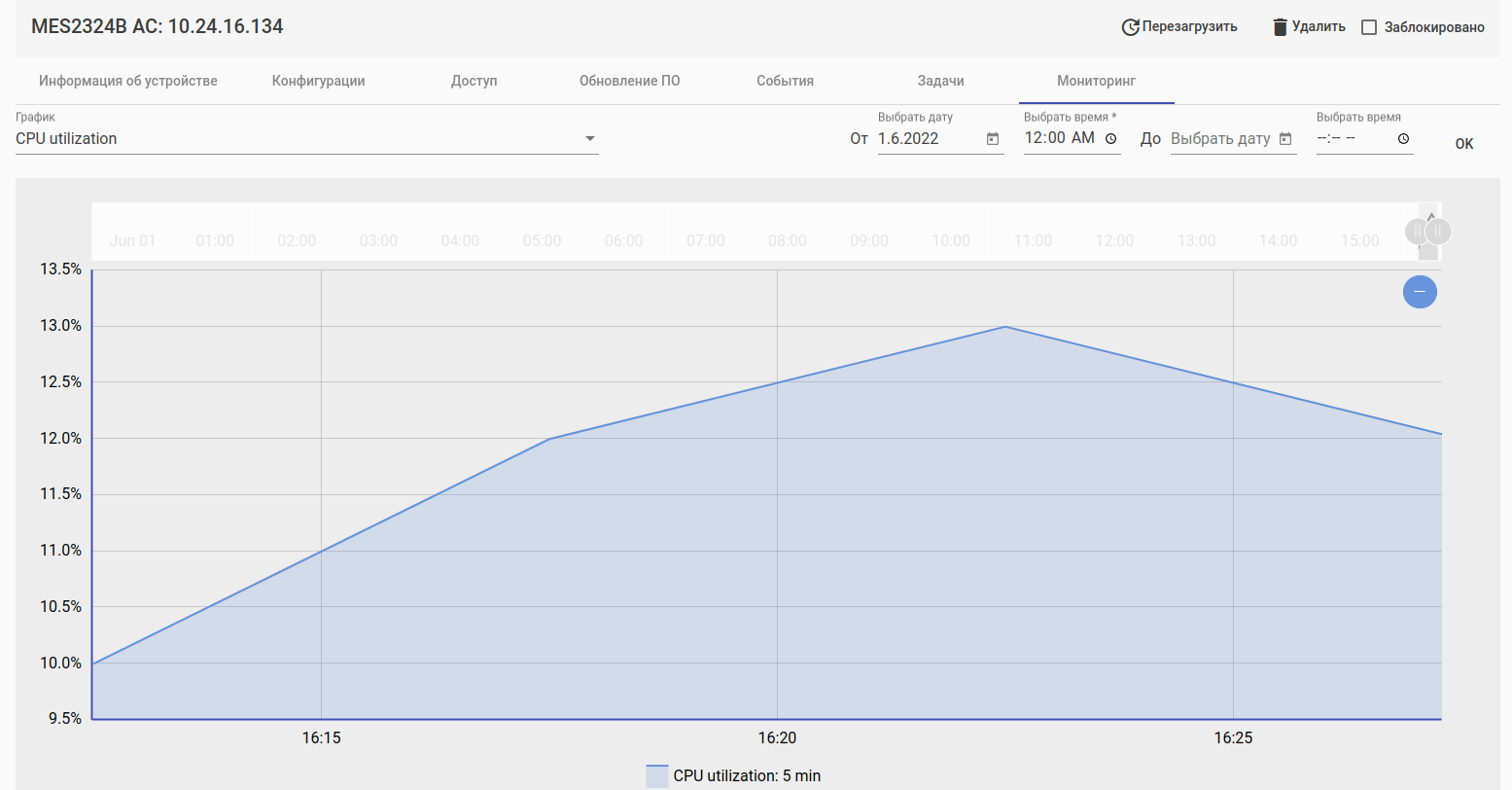Click the Jun 01 label in overview scrollbar

tap(132, 240)
